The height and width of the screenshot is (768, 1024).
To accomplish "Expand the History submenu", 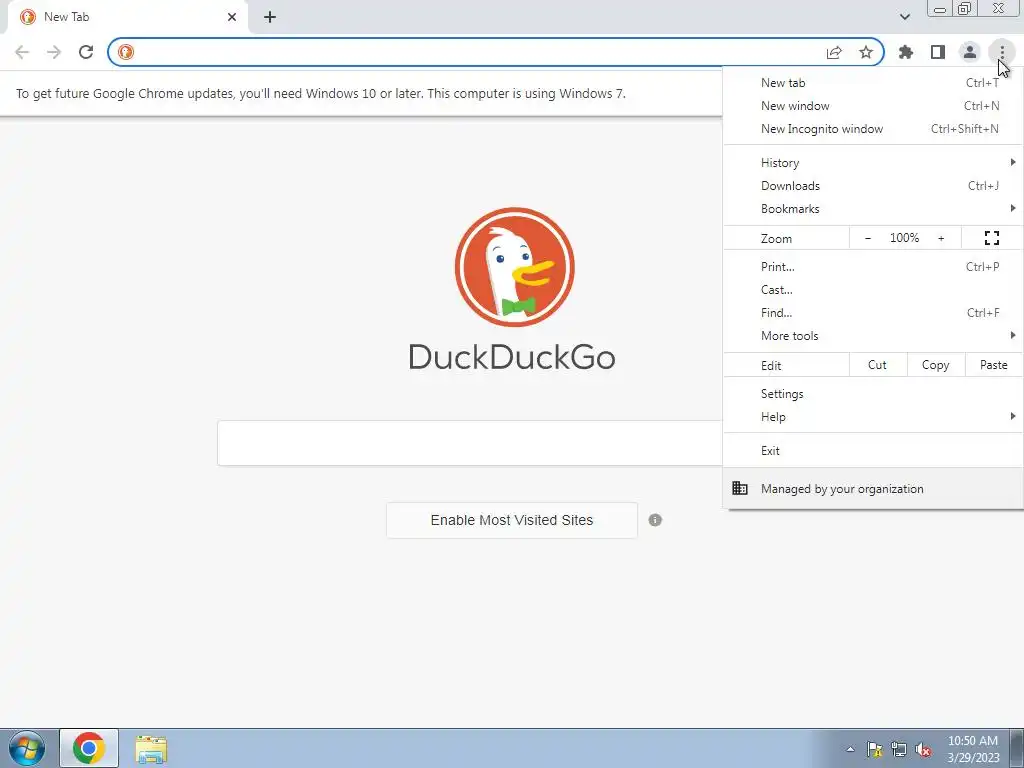I will tap(873, 163).
